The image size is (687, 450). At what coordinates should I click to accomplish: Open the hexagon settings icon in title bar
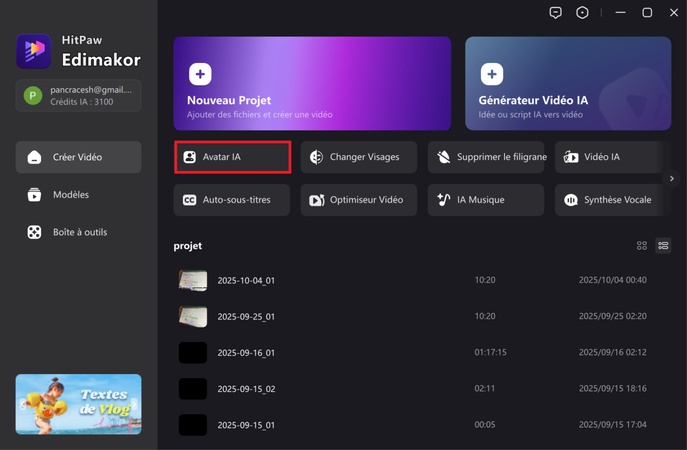click(583, 13)
